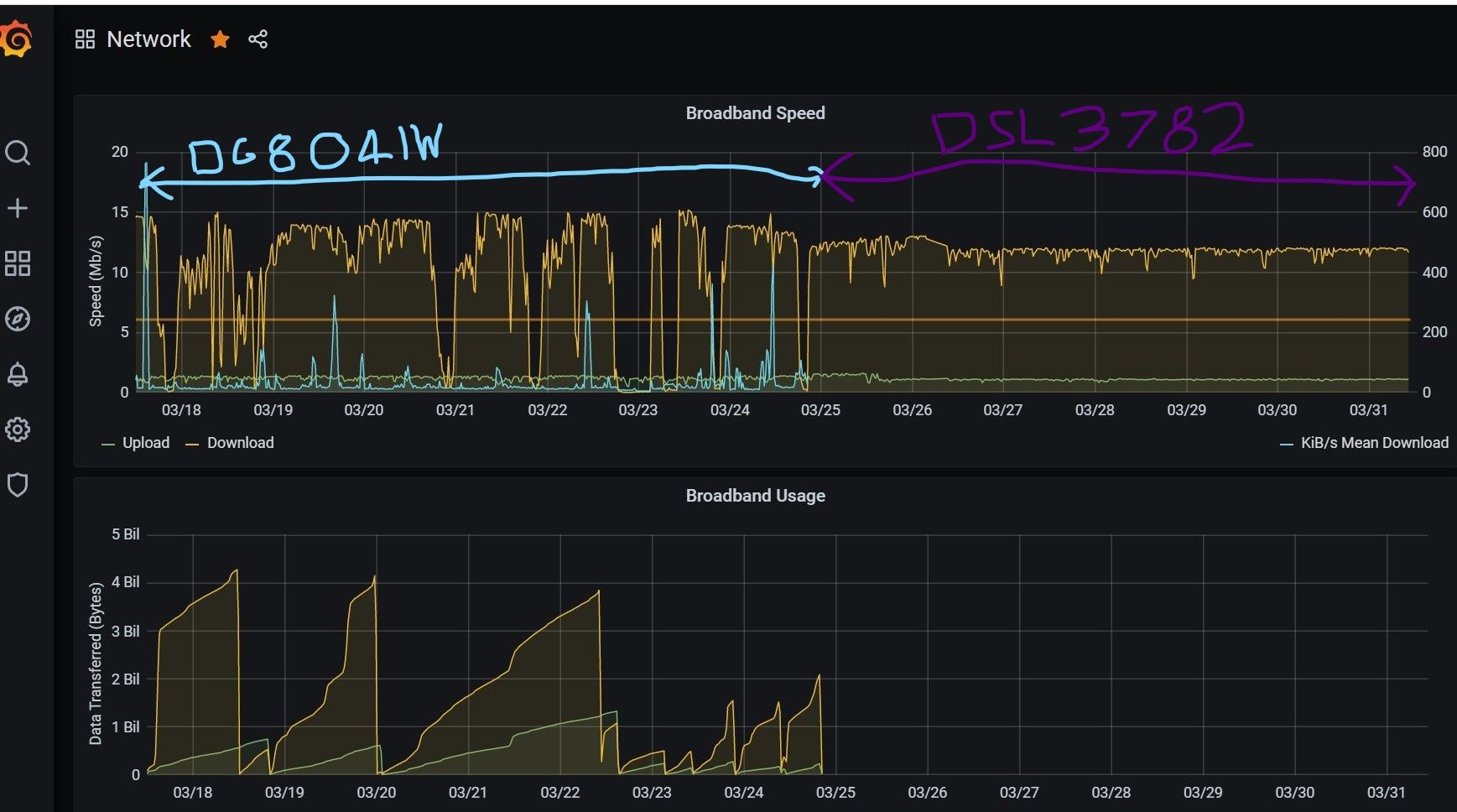Screen dimensions: 1457x812
Task: Toggle the Download series label in legend
Action: pyautogui.click(x=240, y=443)
